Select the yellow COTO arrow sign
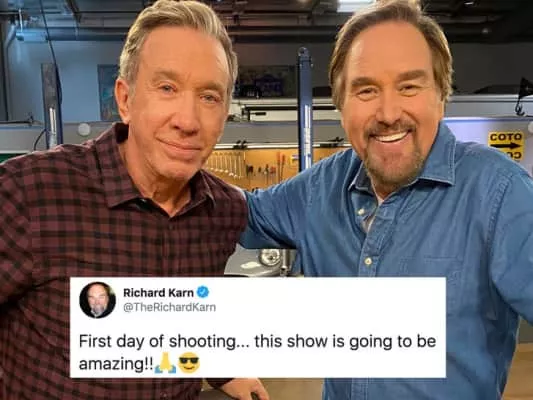Screen dimensions: 533x400 [x=506, y=145]
